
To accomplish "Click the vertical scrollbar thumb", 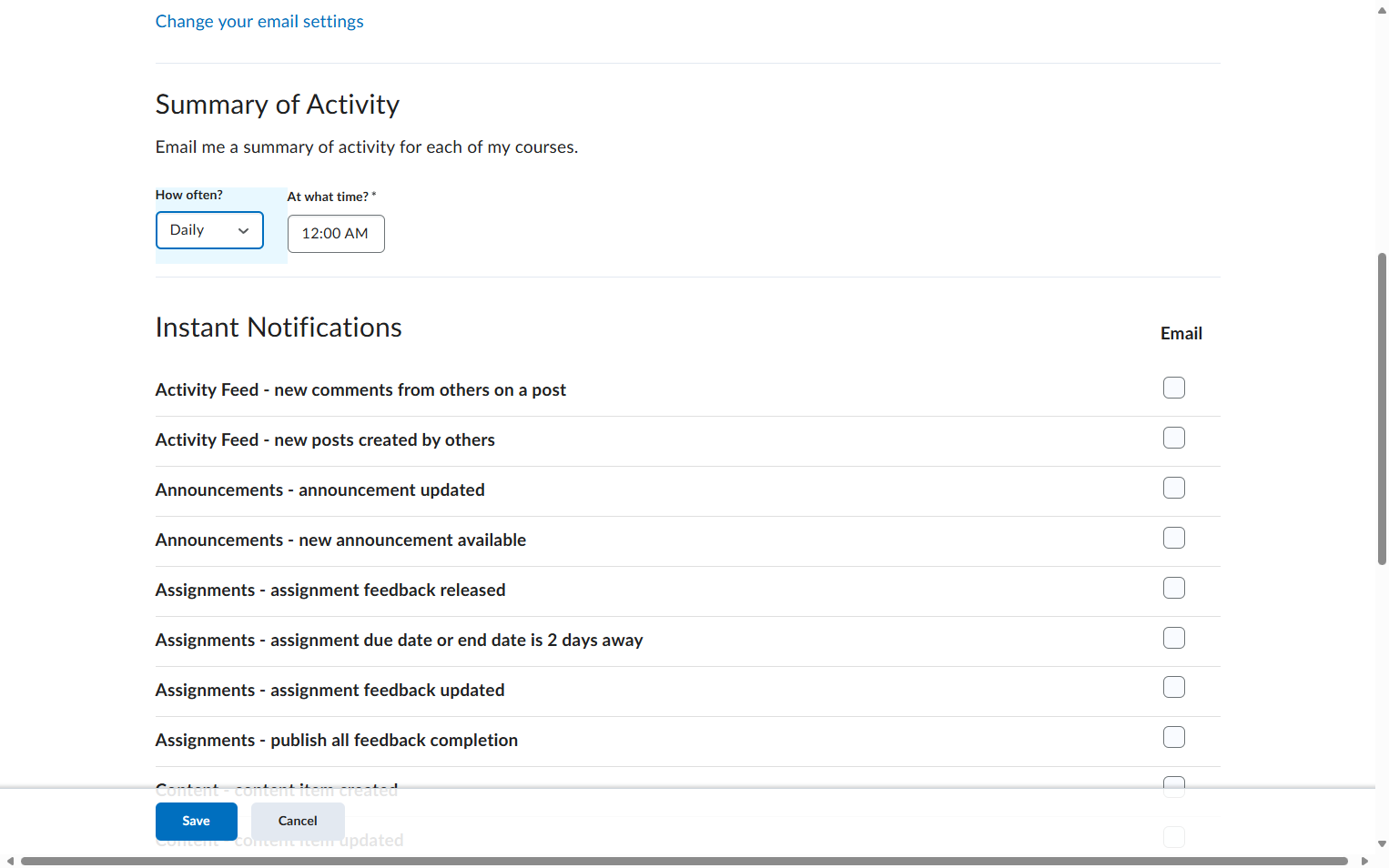I will tap(1382, 409).
